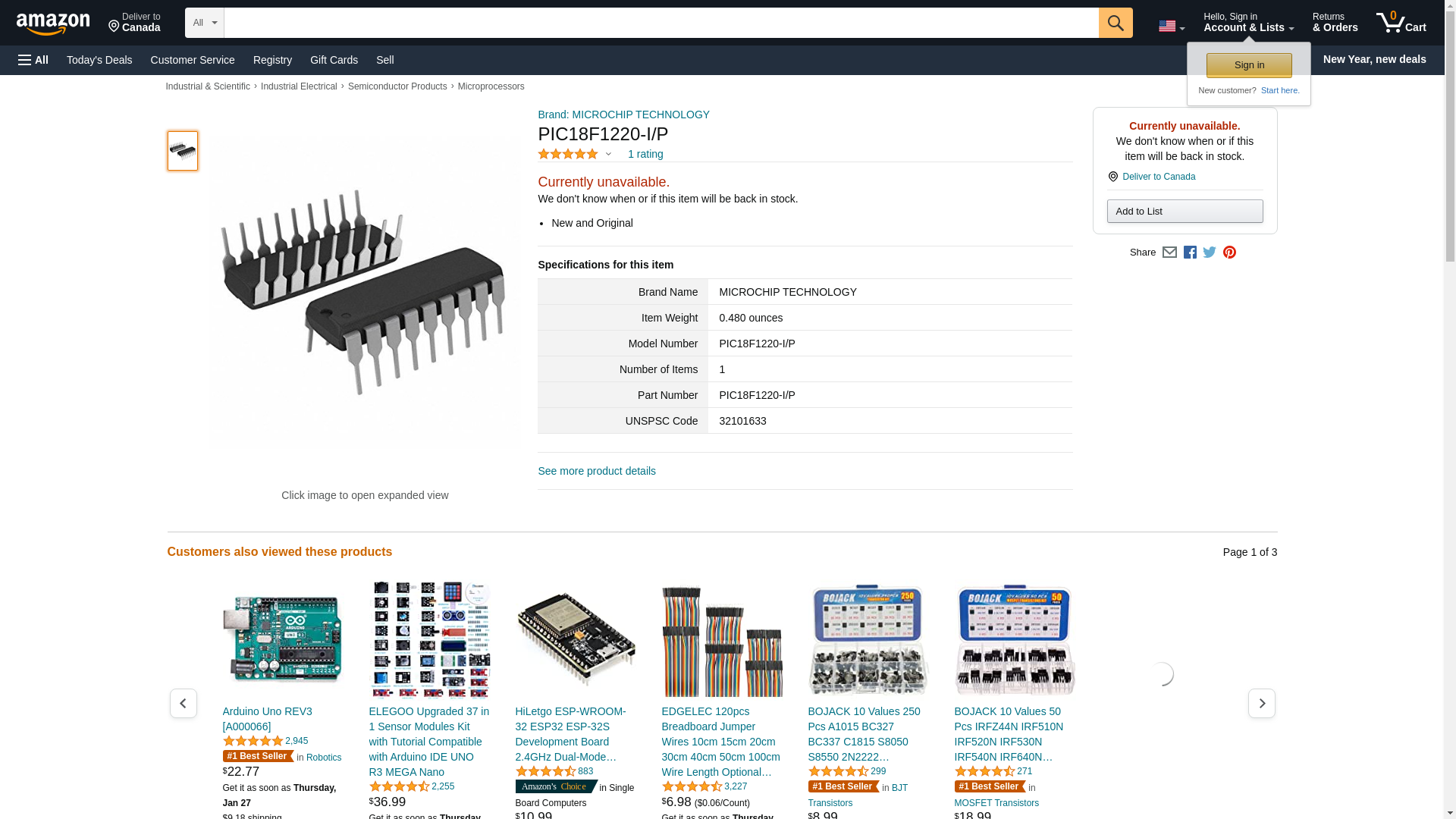Screen dimensions: 1456x819
Task: Select the chip product thumbnail image
Action: pos(183,151)
